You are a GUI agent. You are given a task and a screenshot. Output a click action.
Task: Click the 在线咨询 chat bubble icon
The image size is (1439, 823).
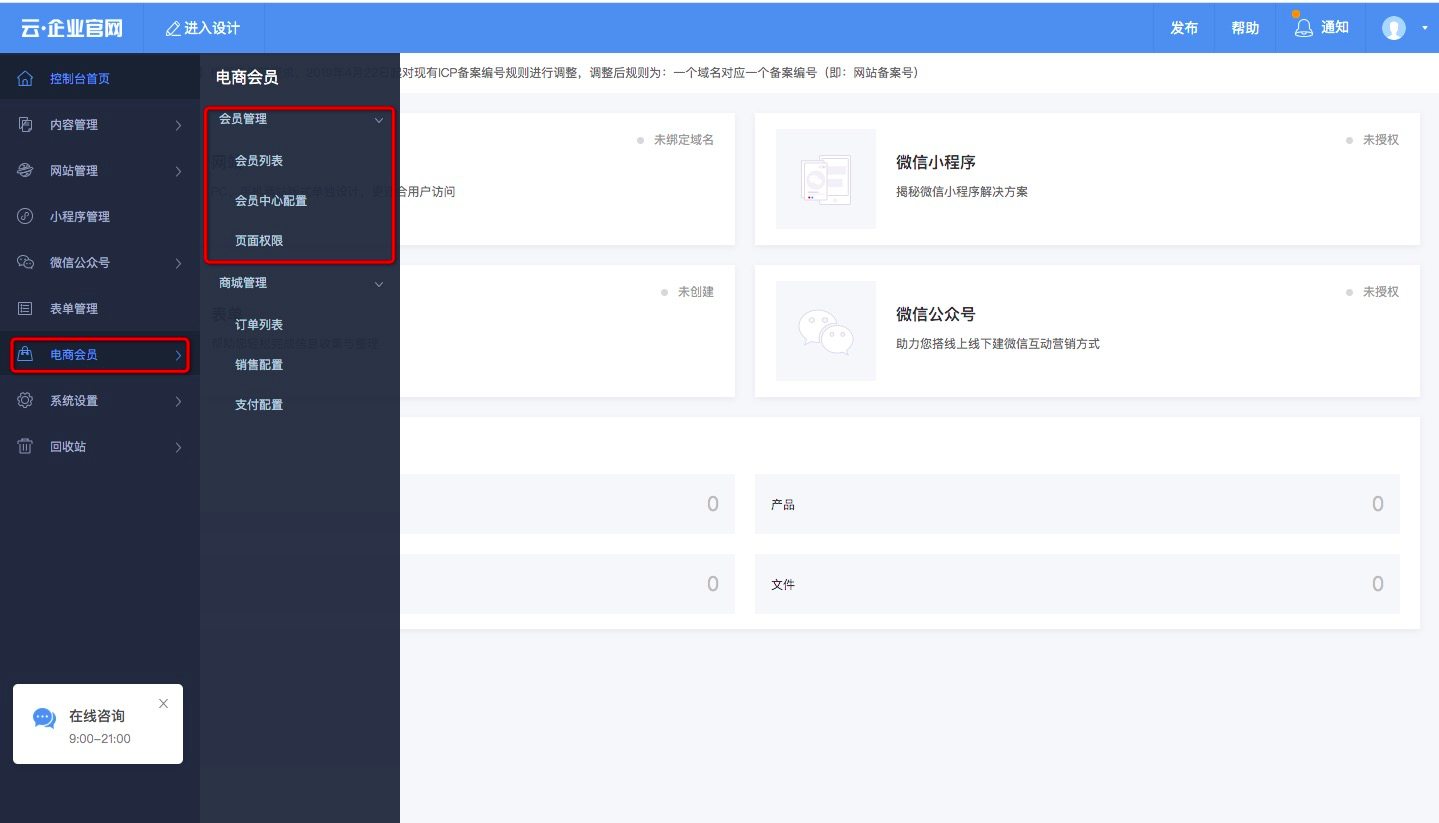[x=44, y=718]
